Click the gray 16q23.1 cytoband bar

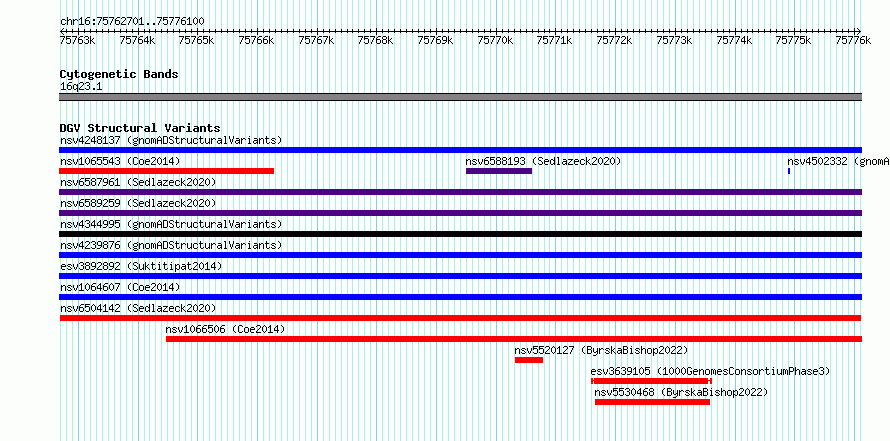[x=460, y=97]
